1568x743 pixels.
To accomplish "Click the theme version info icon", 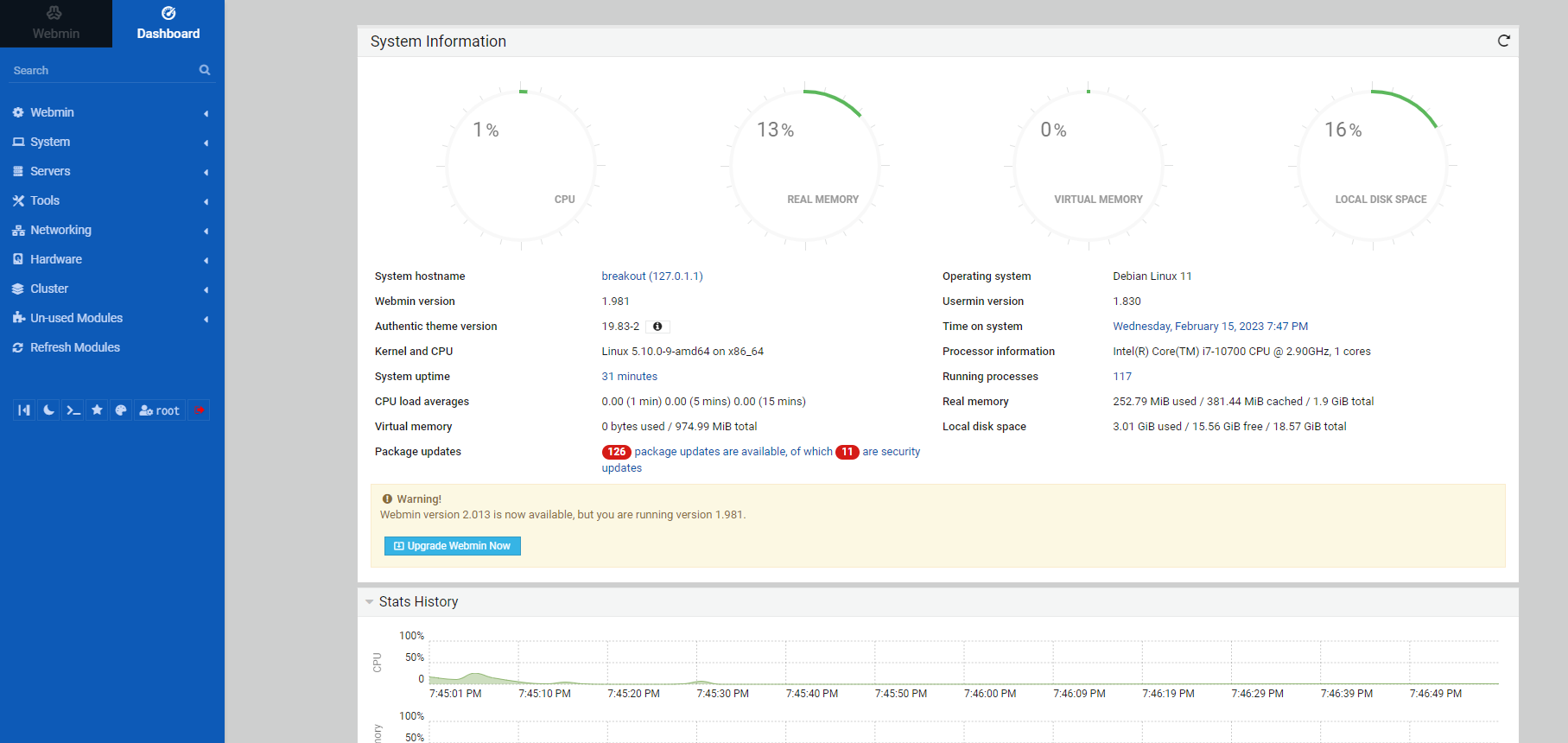I will pos(657,327).
